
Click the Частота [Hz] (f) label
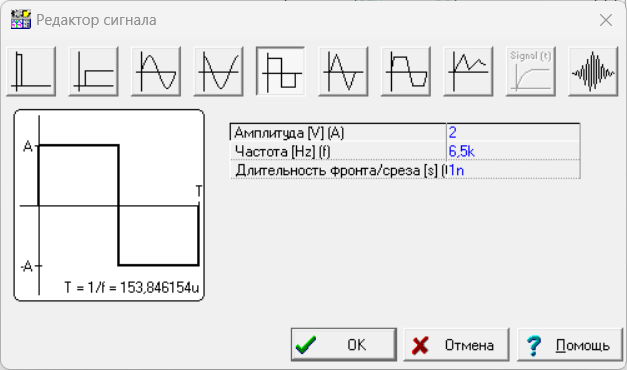coord(283,152)
